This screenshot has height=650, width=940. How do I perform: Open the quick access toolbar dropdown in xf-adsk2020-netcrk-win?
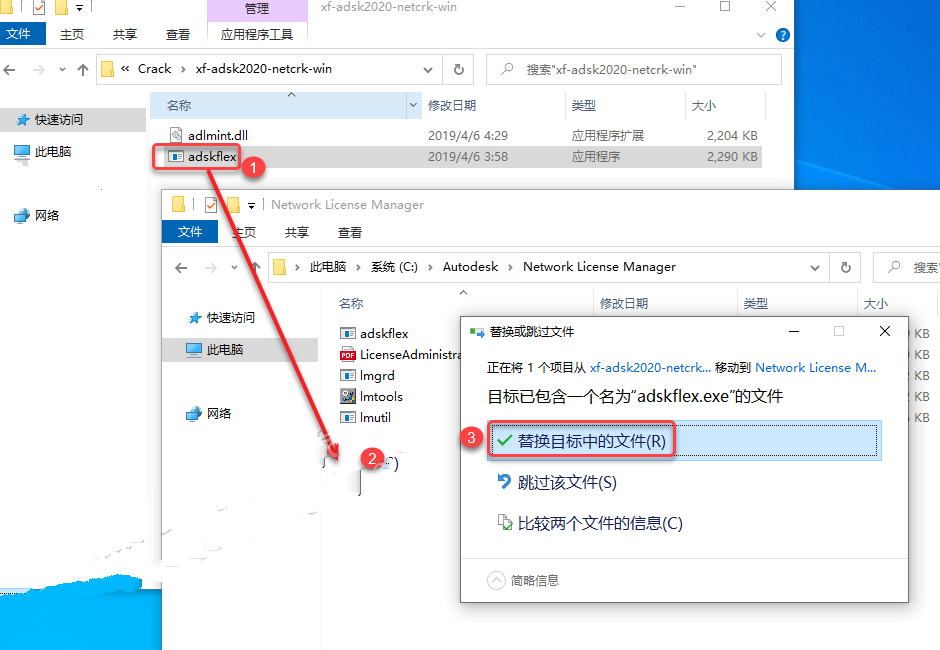coord(79,8)
